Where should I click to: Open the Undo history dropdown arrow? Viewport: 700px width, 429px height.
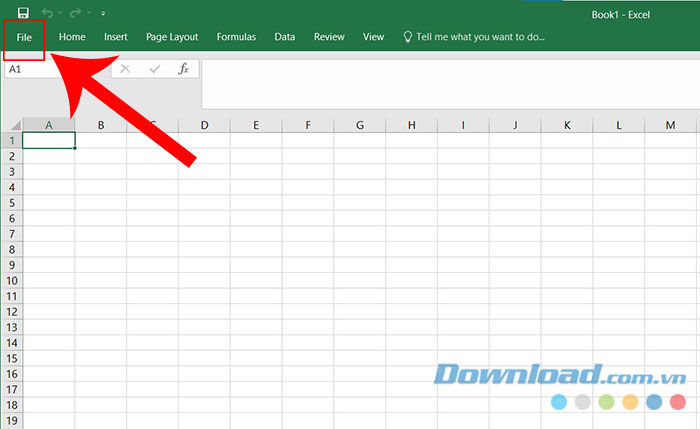(60, 13)
